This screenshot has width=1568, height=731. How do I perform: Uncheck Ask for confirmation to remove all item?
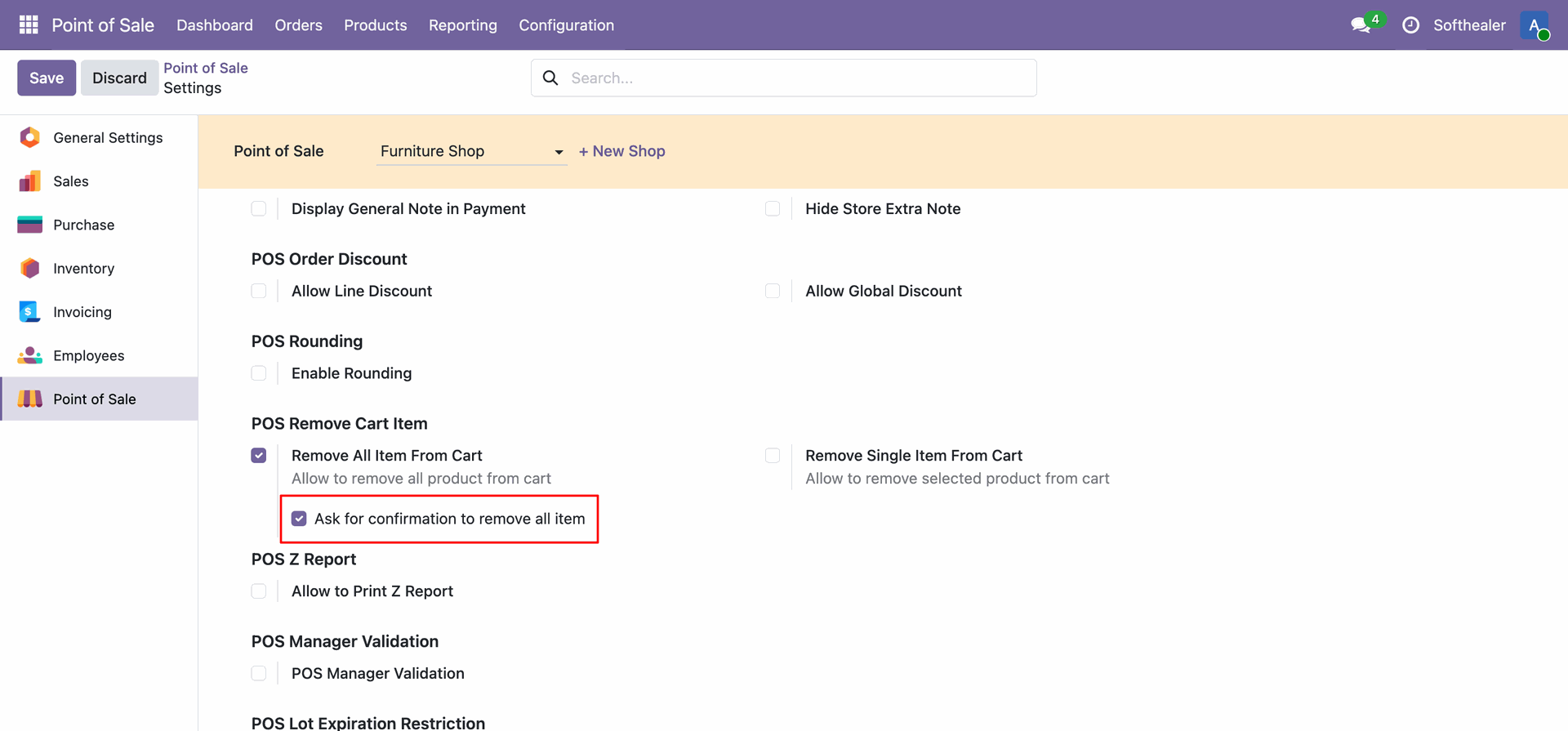coord(299,519)
